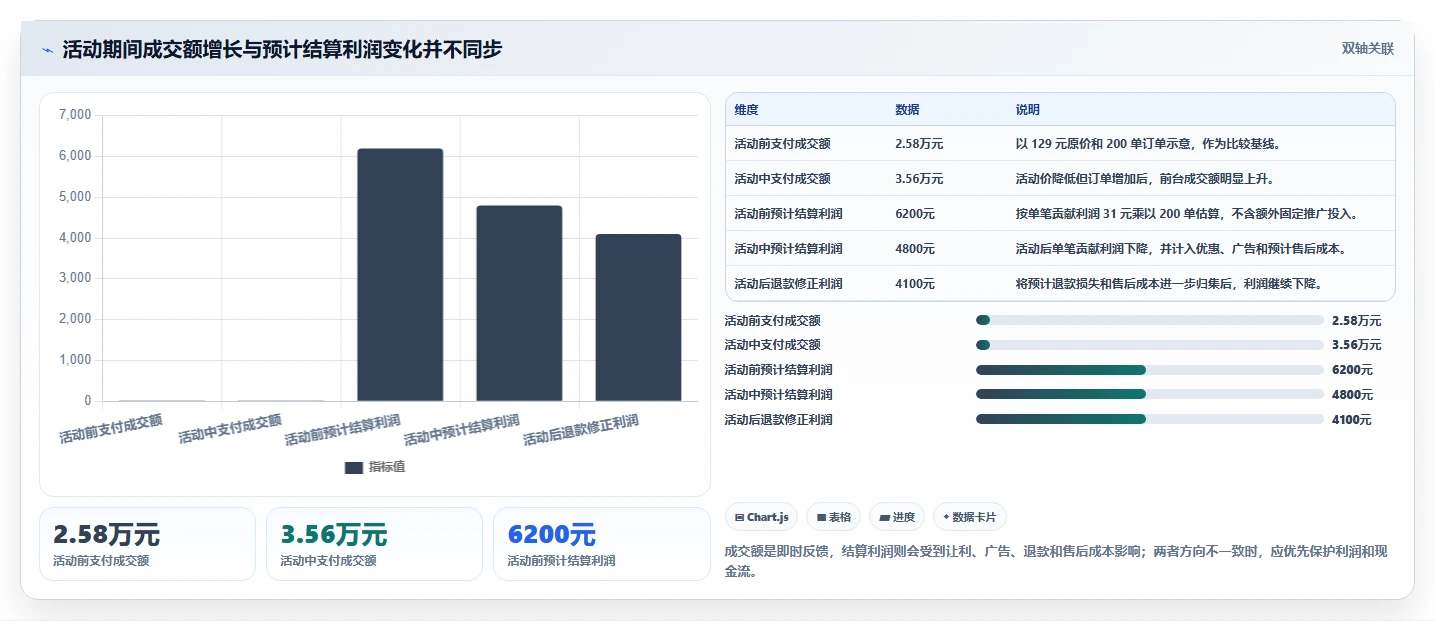Select table cell 4100元

click(915, 284)
